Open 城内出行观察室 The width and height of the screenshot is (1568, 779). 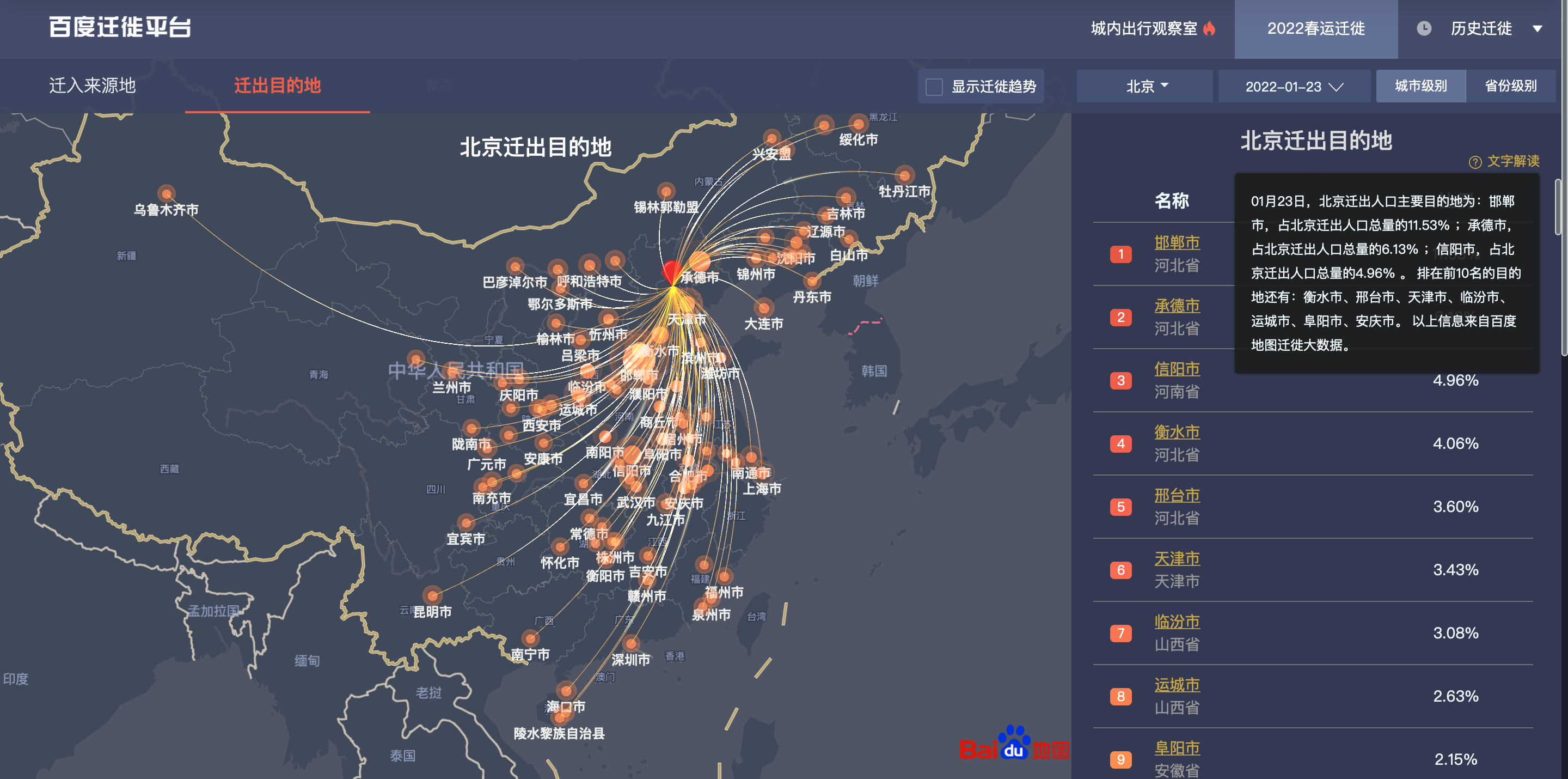point(1144,29)
